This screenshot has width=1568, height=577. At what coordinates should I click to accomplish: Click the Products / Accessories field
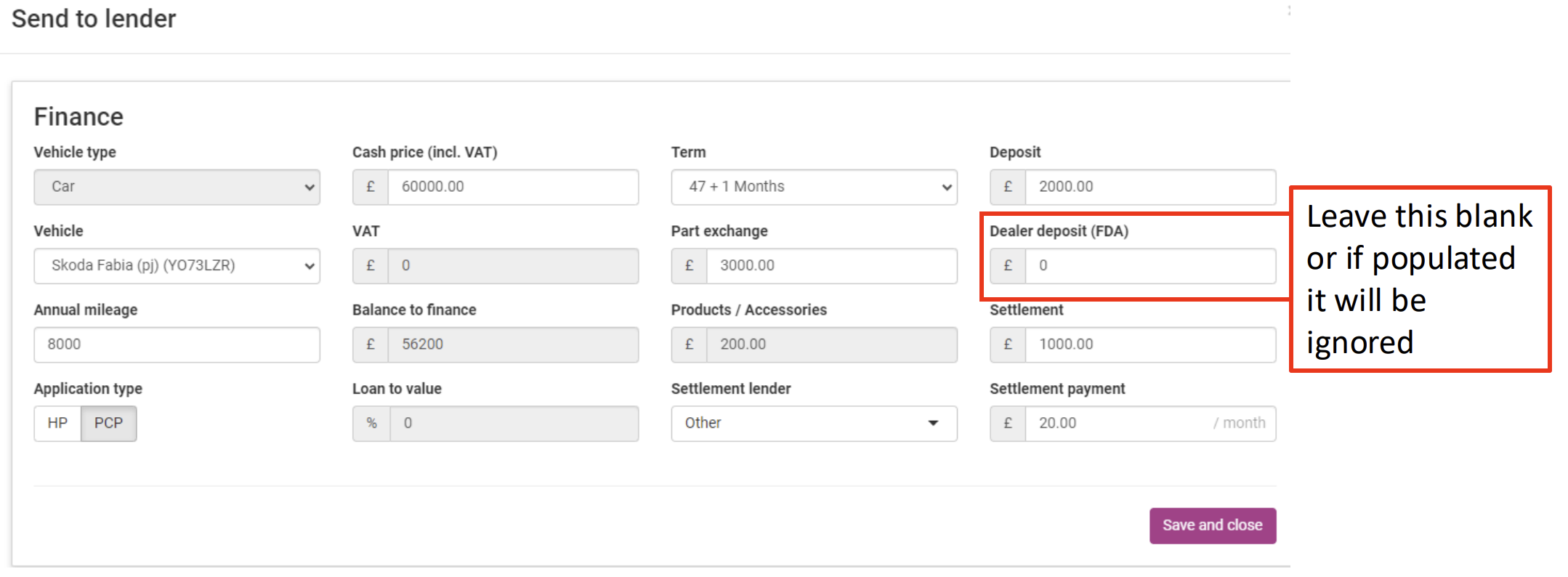point(831,344)
